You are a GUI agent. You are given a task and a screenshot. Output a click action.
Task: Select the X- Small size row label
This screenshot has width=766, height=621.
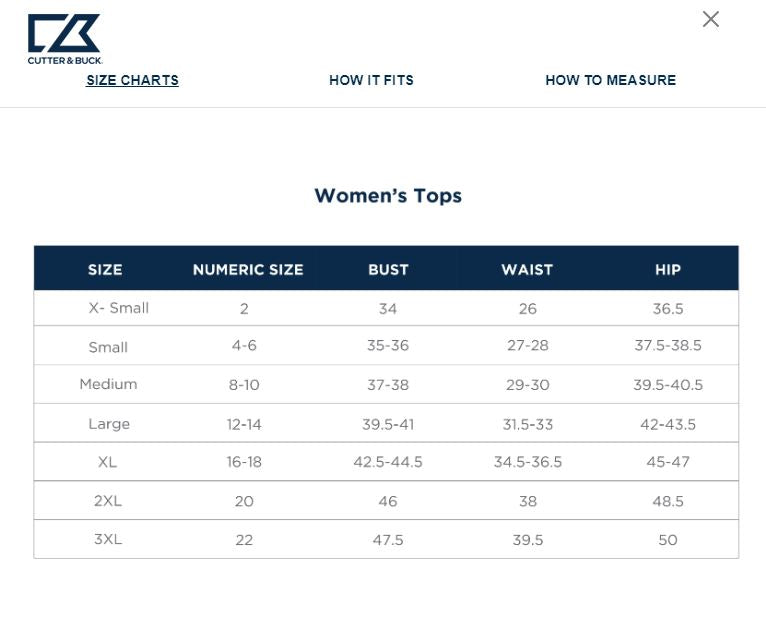coord(119,308)
